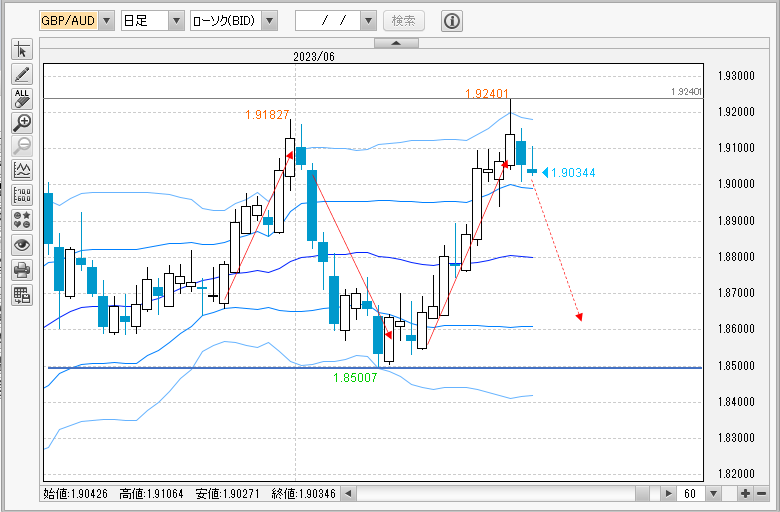This screenshot has width=780, height=512.
Task: Collapse the top panel with up arrow
Action: (x=396, y=43)
